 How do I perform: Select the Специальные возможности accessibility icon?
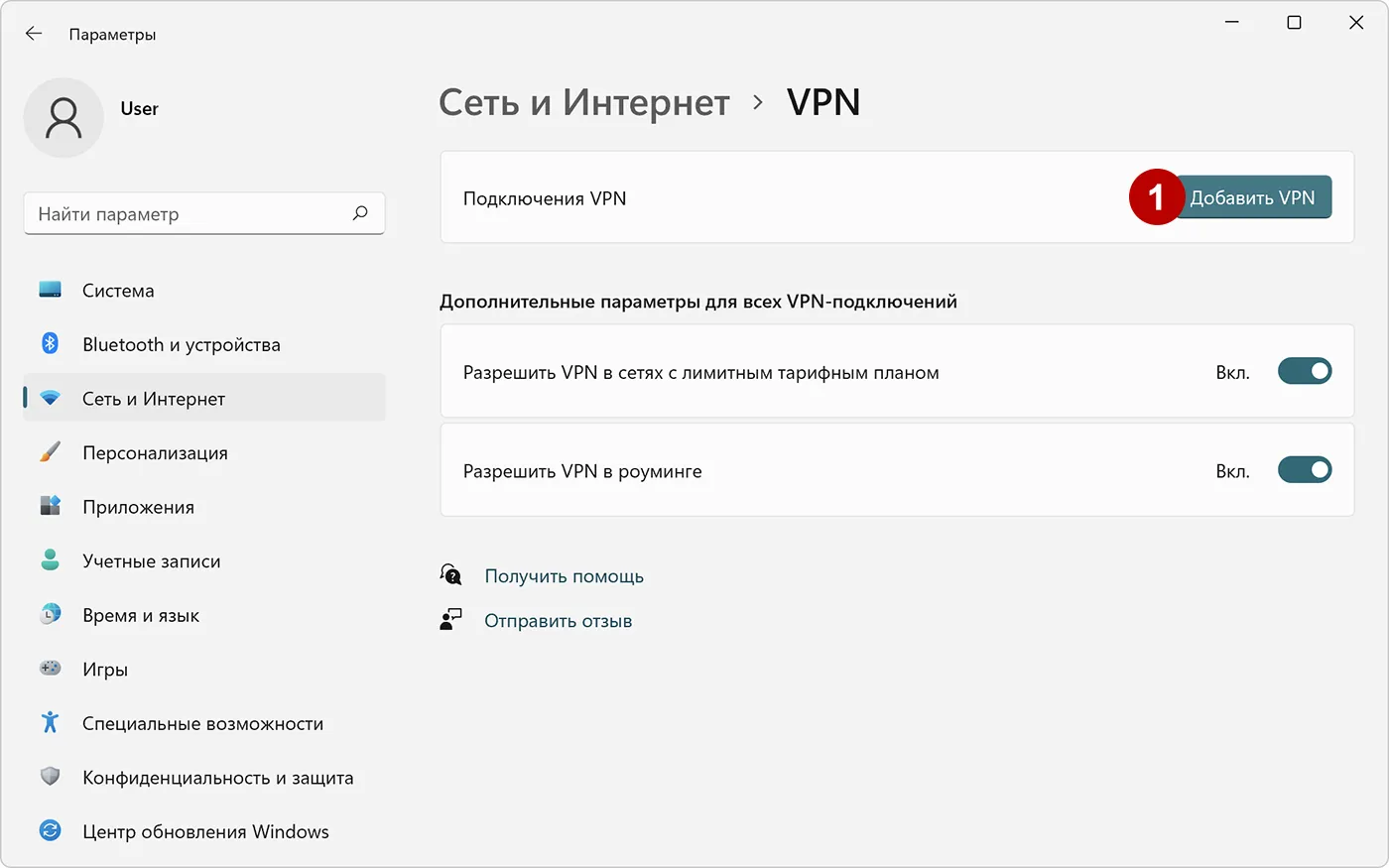[x=50, y=723]
